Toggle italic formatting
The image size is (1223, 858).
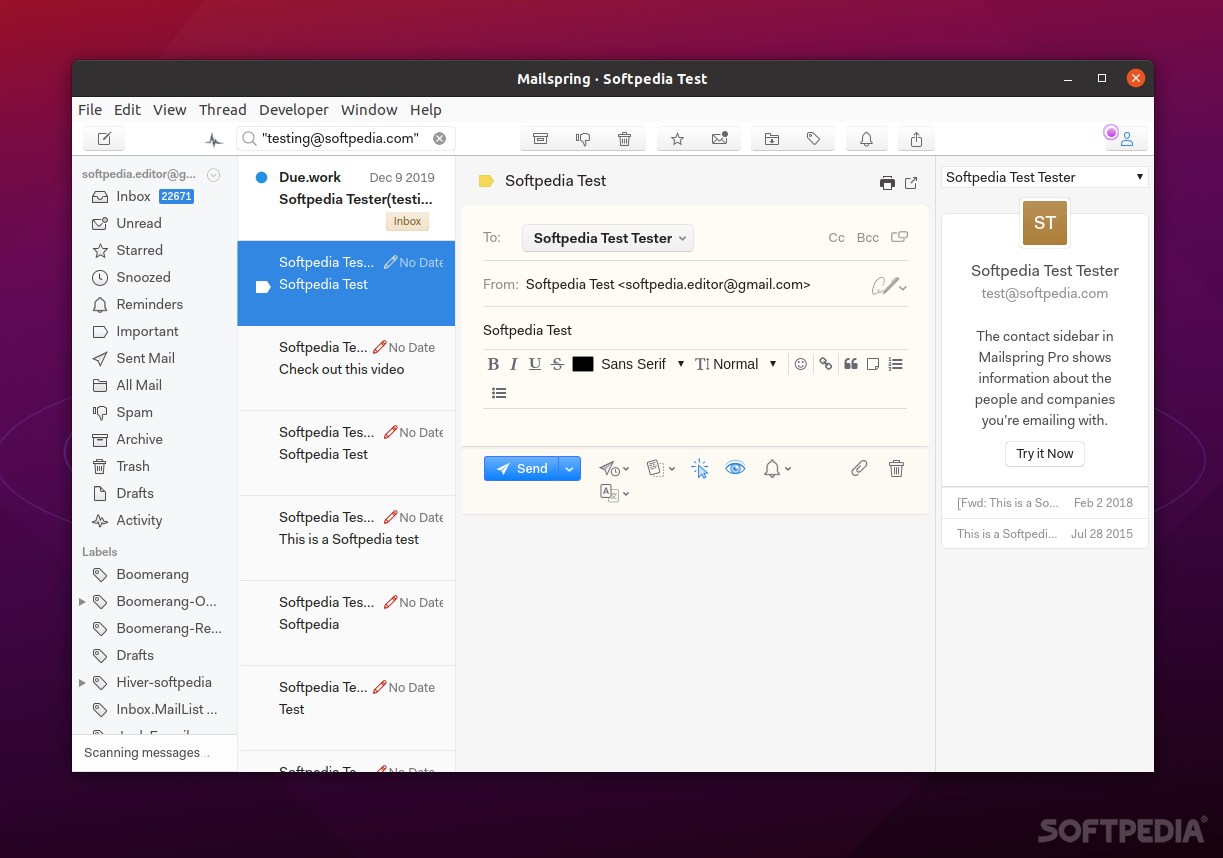(514, 364)
